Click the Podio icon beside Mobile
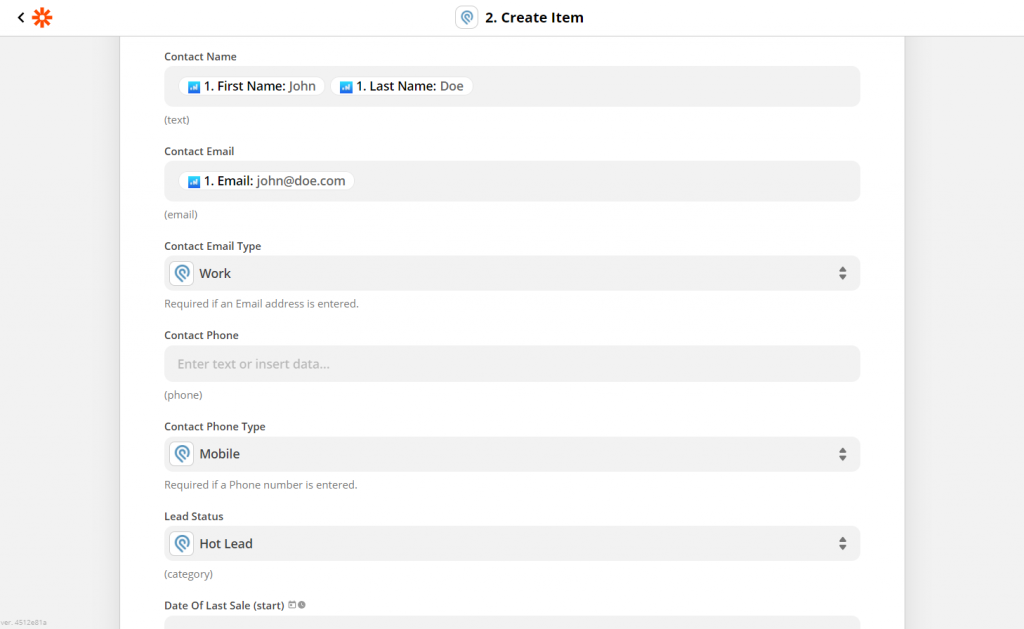Screen dimensions: 1024x629 (182, 454)
